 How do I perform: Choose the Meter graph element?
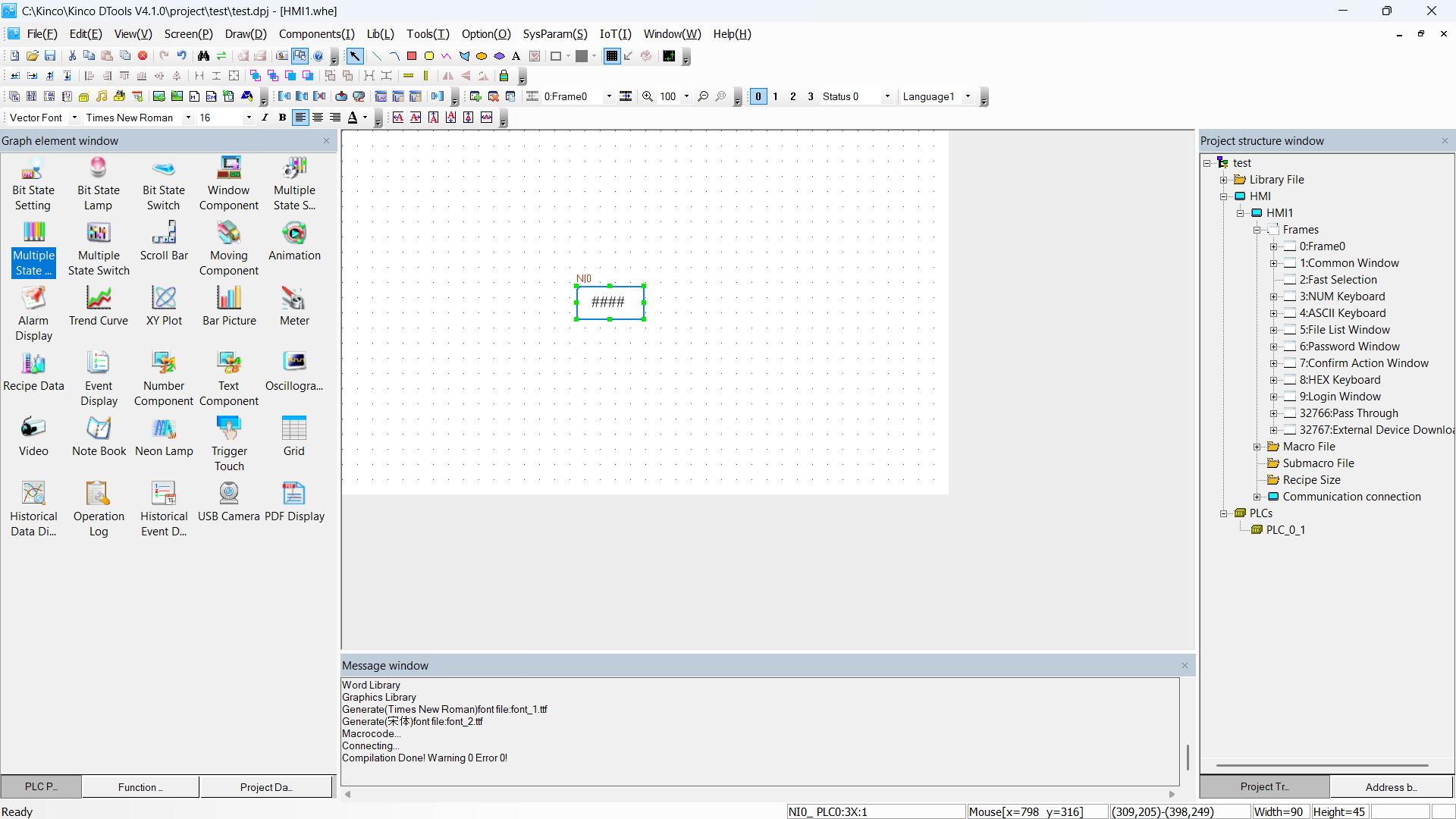click(294, 306)
